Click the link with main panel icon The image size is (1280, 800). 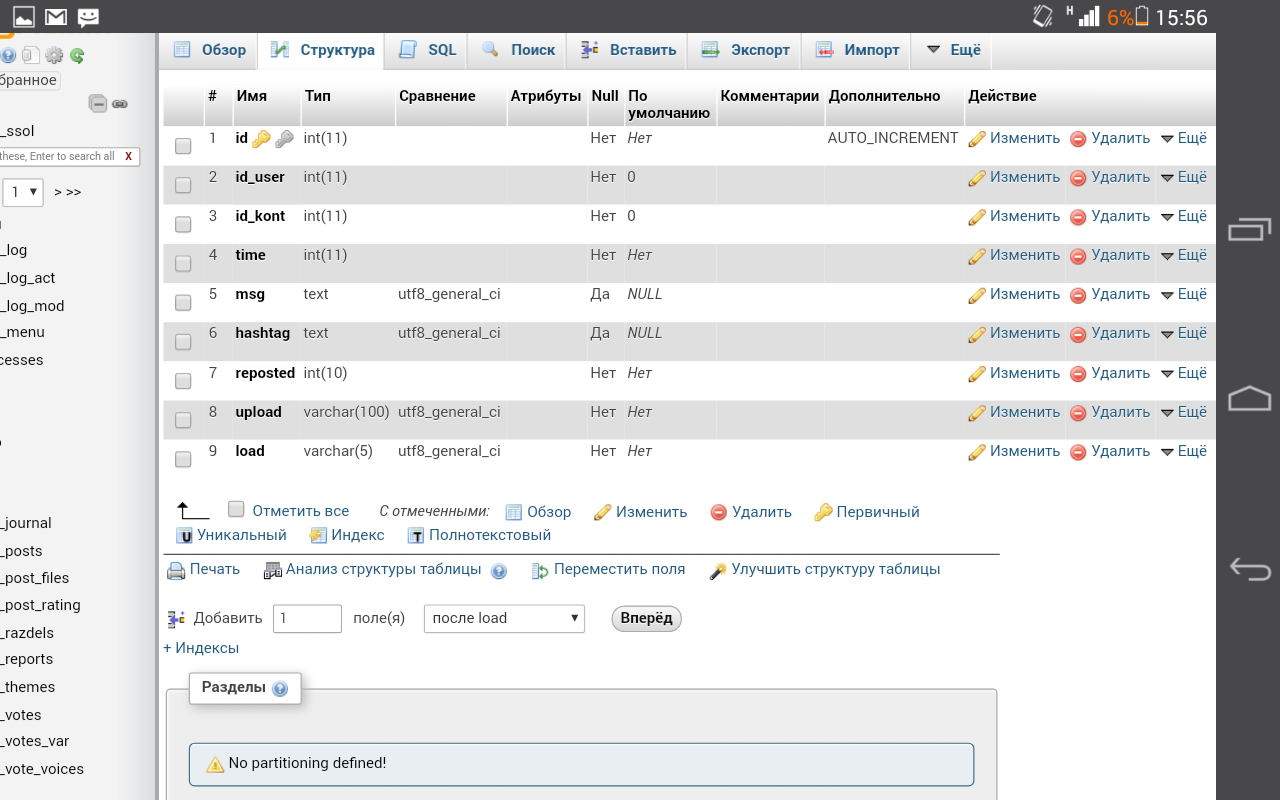point(120,103)
